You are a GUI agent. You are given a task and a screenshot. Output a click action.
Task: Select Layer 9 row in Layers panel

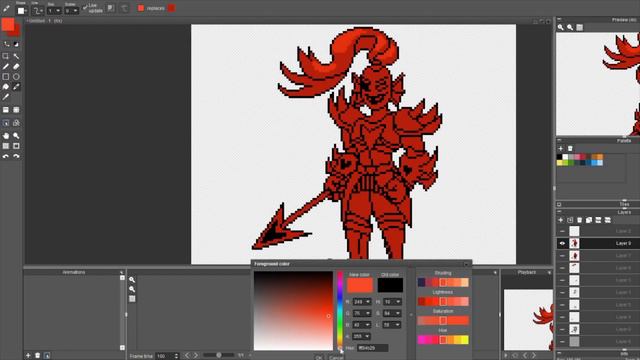point(598,243)
